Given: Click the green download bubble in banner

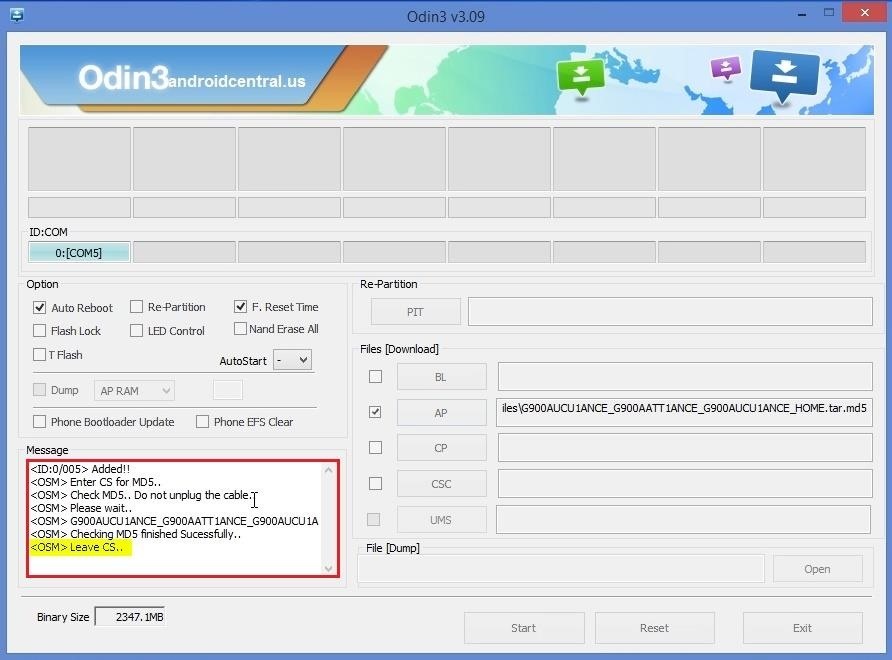Looking at the screenshot, I should pyautogui.click(x=580, y=77).
